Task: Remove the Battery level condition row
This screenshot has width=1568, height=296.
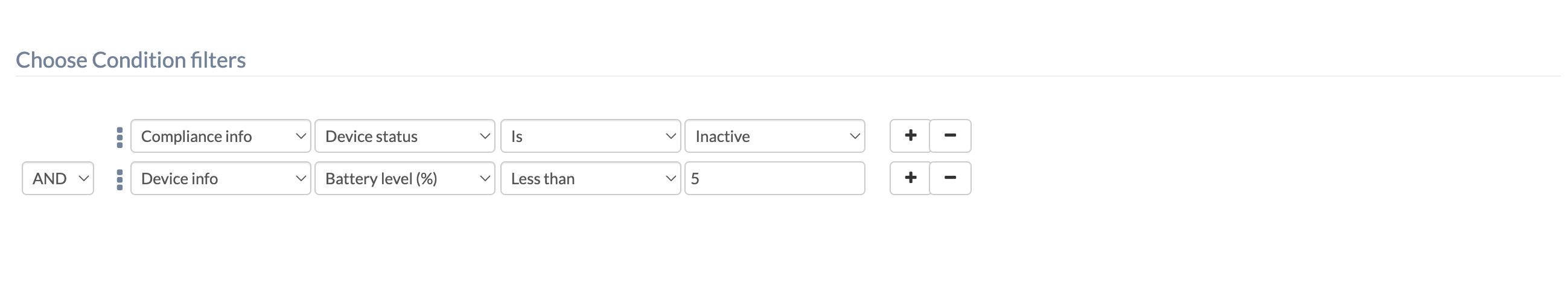Action: [949, 178]
